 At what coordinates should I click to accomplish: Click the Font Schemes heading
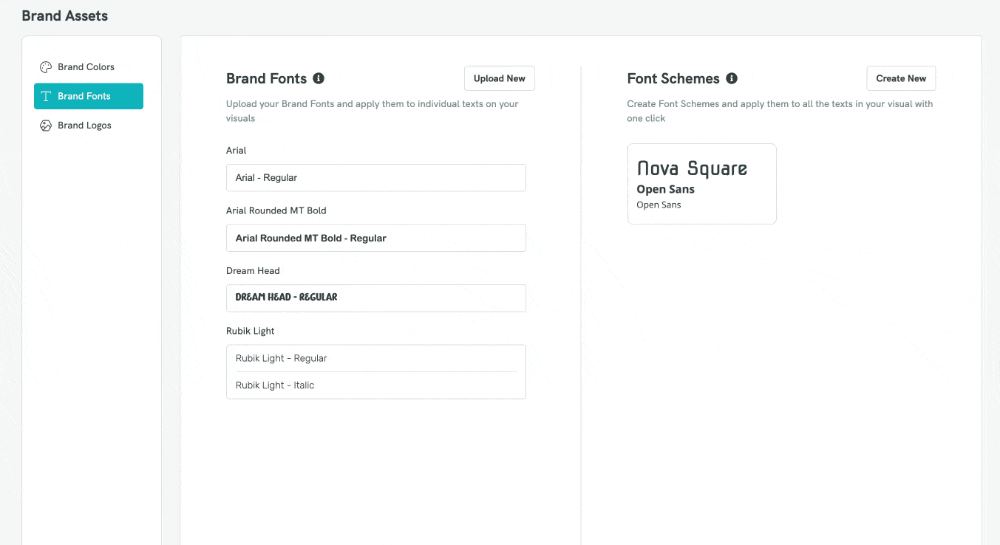tap(673, 78)
